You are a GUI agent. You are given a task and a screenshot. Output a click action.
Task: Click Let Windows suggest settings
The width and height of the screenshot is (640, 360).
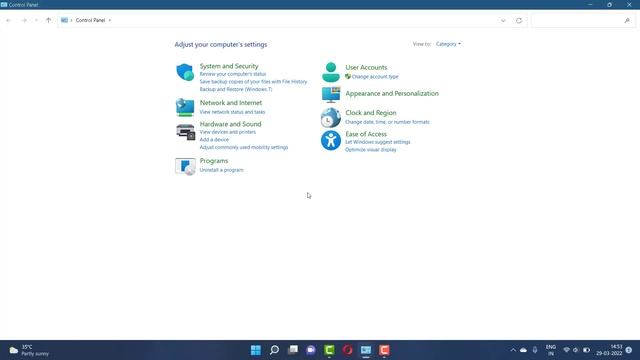(x=378, y=142)
